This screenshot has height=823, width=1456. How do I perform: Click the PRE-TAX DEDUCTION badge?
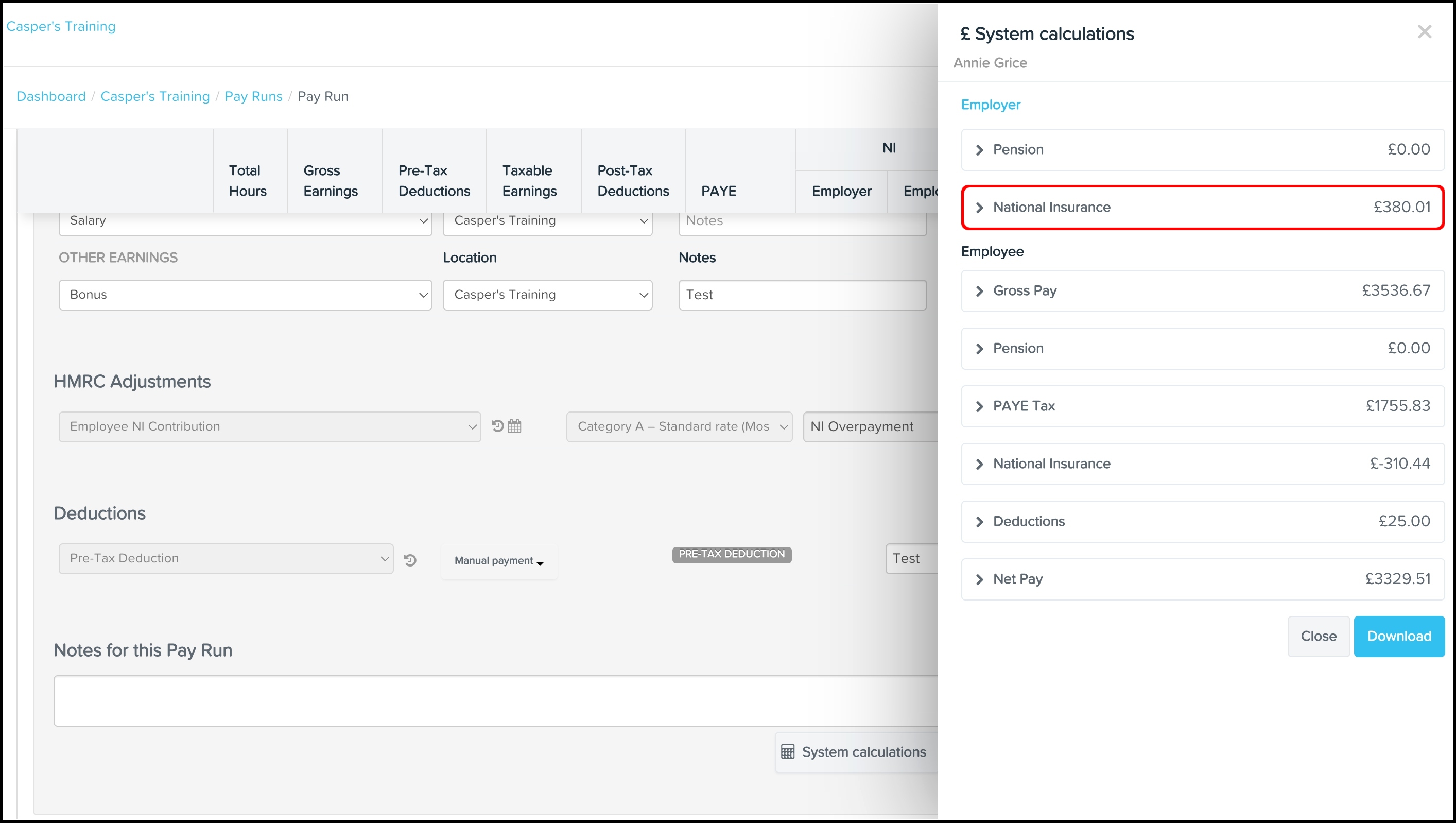[732, 554]
